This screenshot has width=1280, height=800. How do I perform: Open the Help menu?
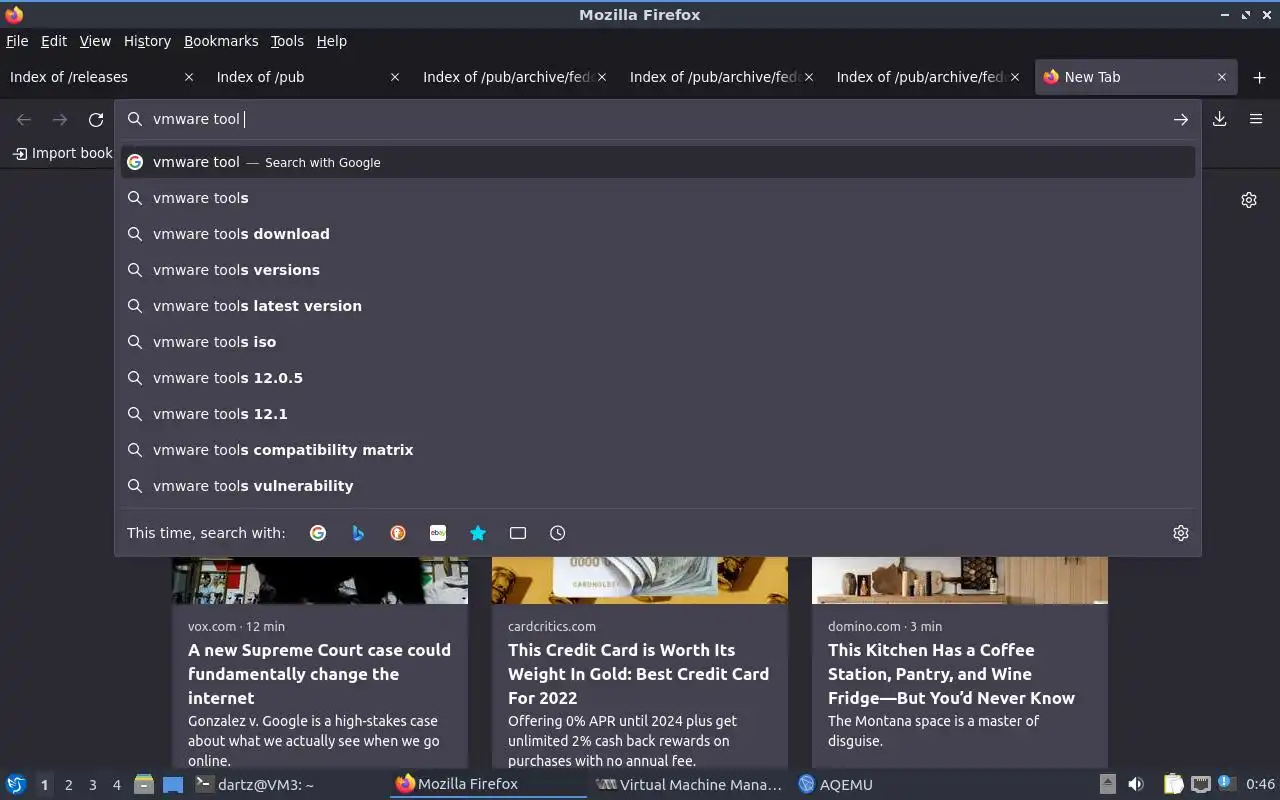pyautogui.click(x=331, y=41)
